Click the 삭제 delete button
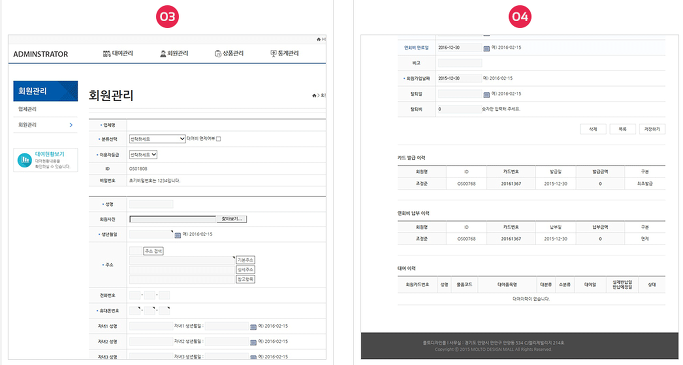 tap(593, 129)
